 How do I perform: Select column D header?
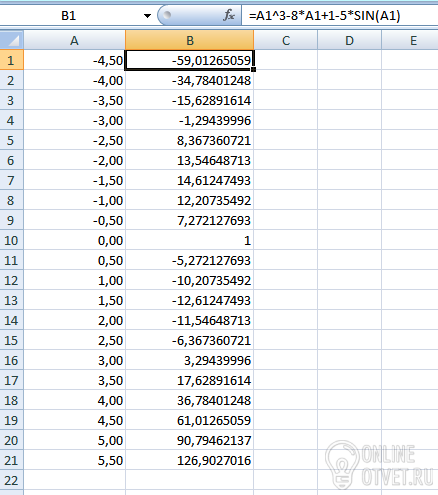click(349, 40)
